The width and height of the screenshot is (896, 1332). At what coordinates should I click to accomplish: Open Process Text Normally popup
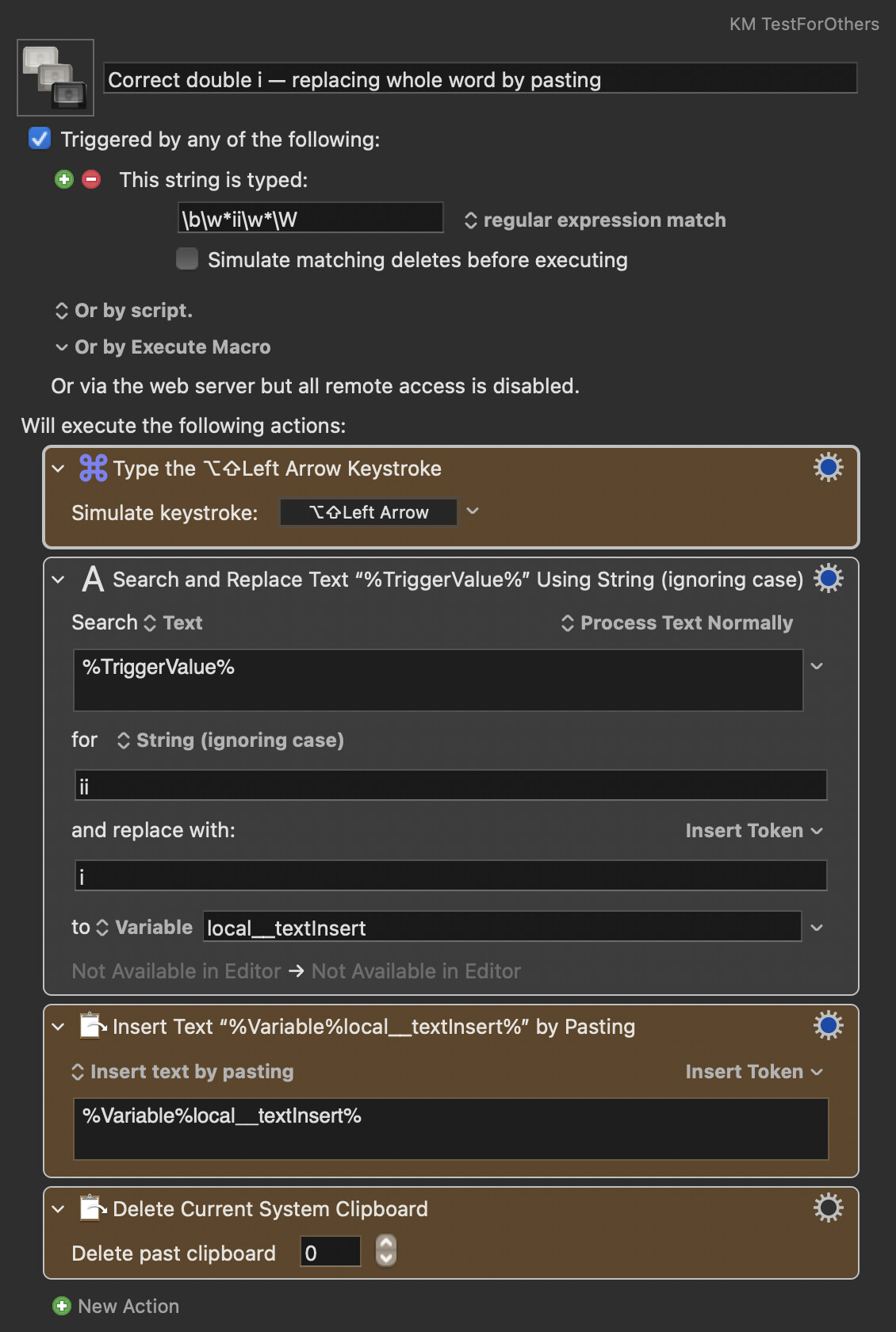(x=677, y=623)
